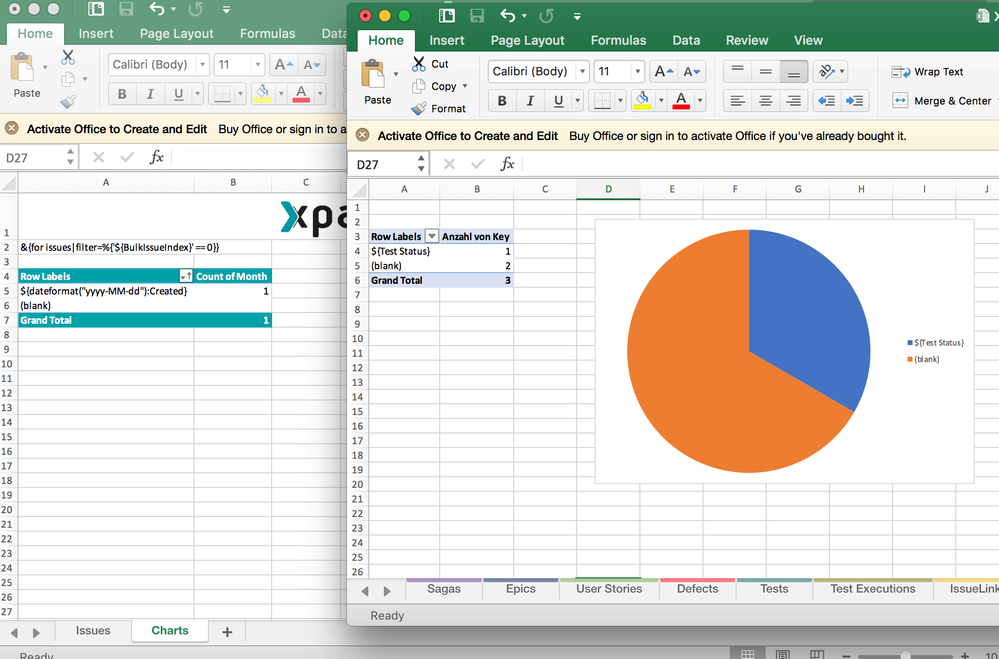Image resolution: width=999 pixels, height=659 pixels.
Task: Add new sheet with plus in back window
Action: tap(227, 632)
